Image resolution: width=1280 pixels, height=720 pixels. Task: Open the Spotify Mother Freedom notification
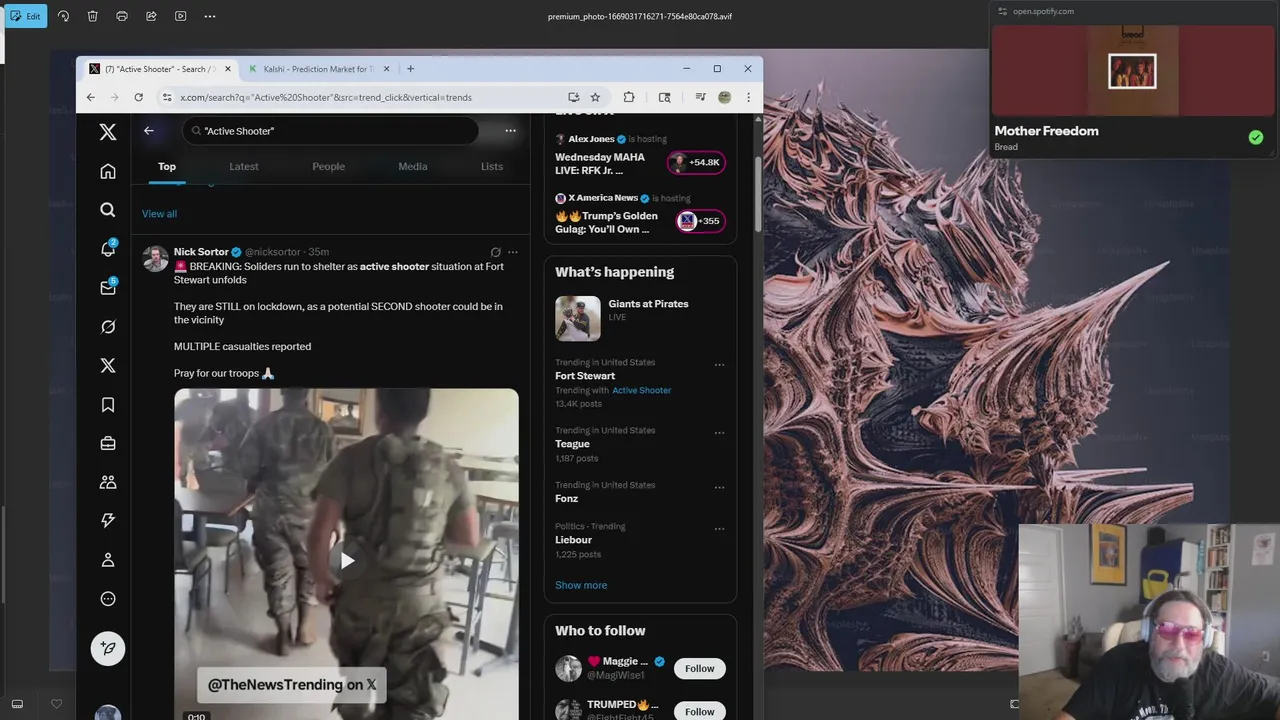[x=1132, y=81]
